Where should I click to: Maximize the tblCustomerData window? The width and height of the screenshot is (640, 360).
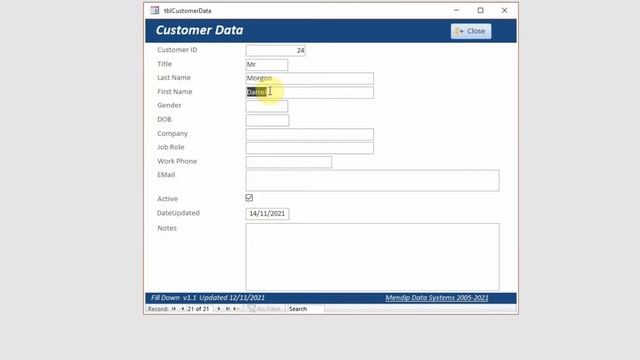[480, 11]
